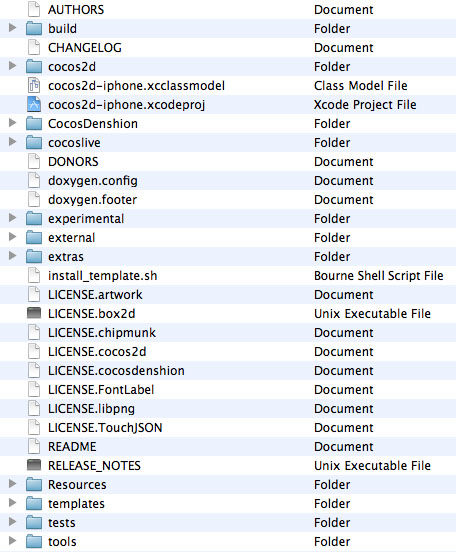Image resolution: width=456 pixels, height=552 pixels.
Task: Click the Xcode Project File kind label
Action: (x=365, y=105)
